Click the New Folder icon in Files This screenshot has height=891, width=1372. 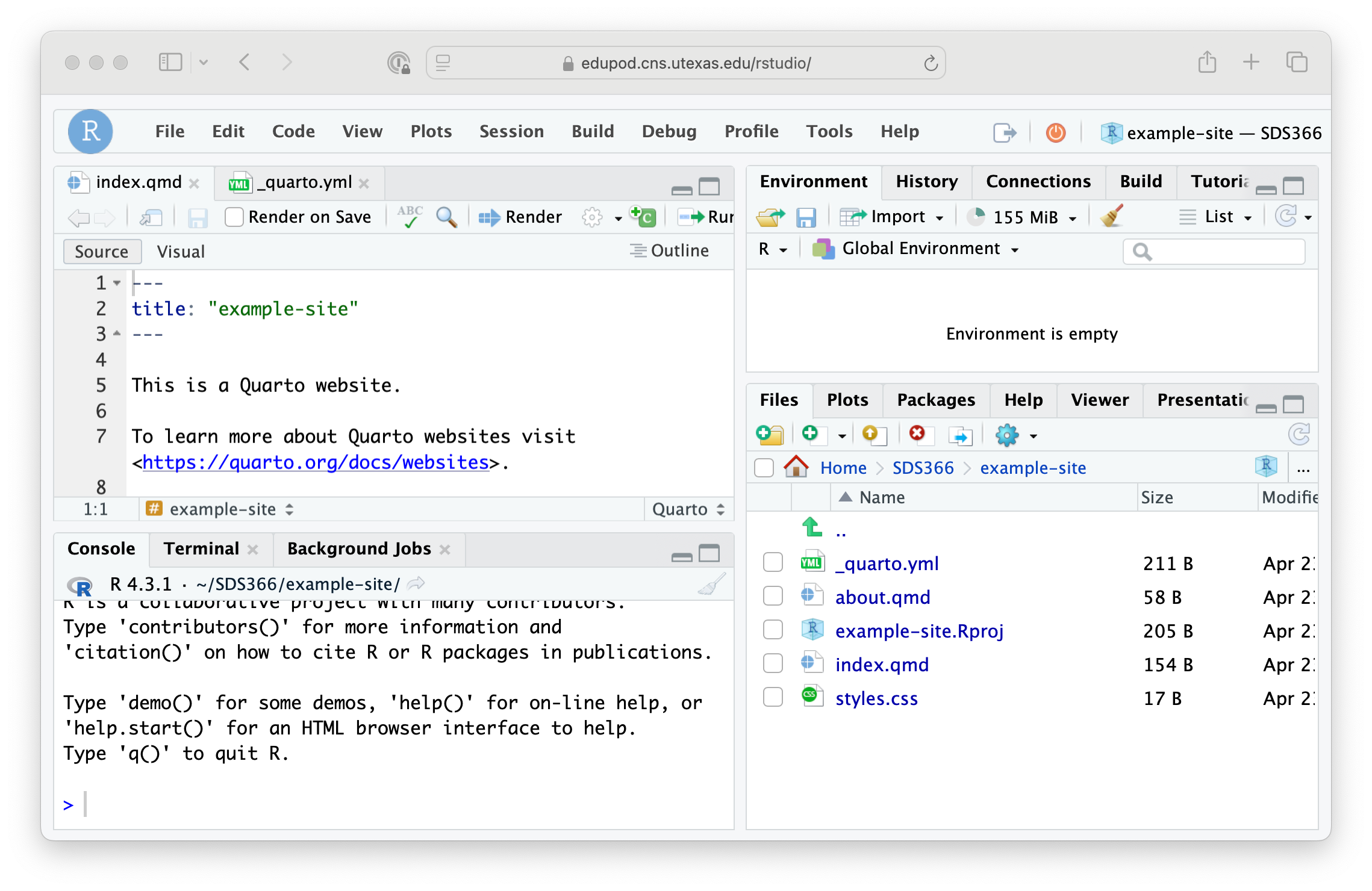coord(769,435)
